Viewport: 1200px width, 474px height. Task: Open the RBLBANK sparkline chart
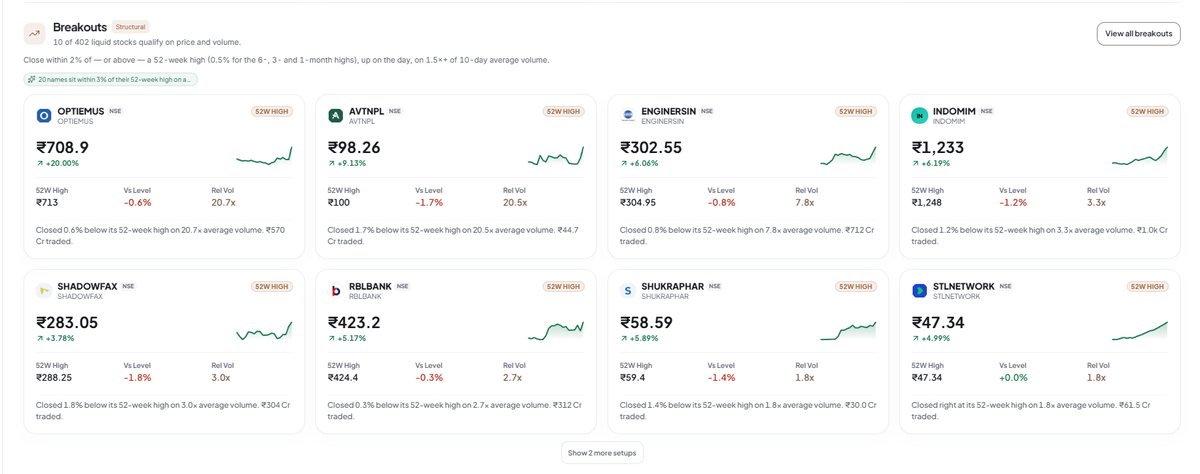[556, 330]
